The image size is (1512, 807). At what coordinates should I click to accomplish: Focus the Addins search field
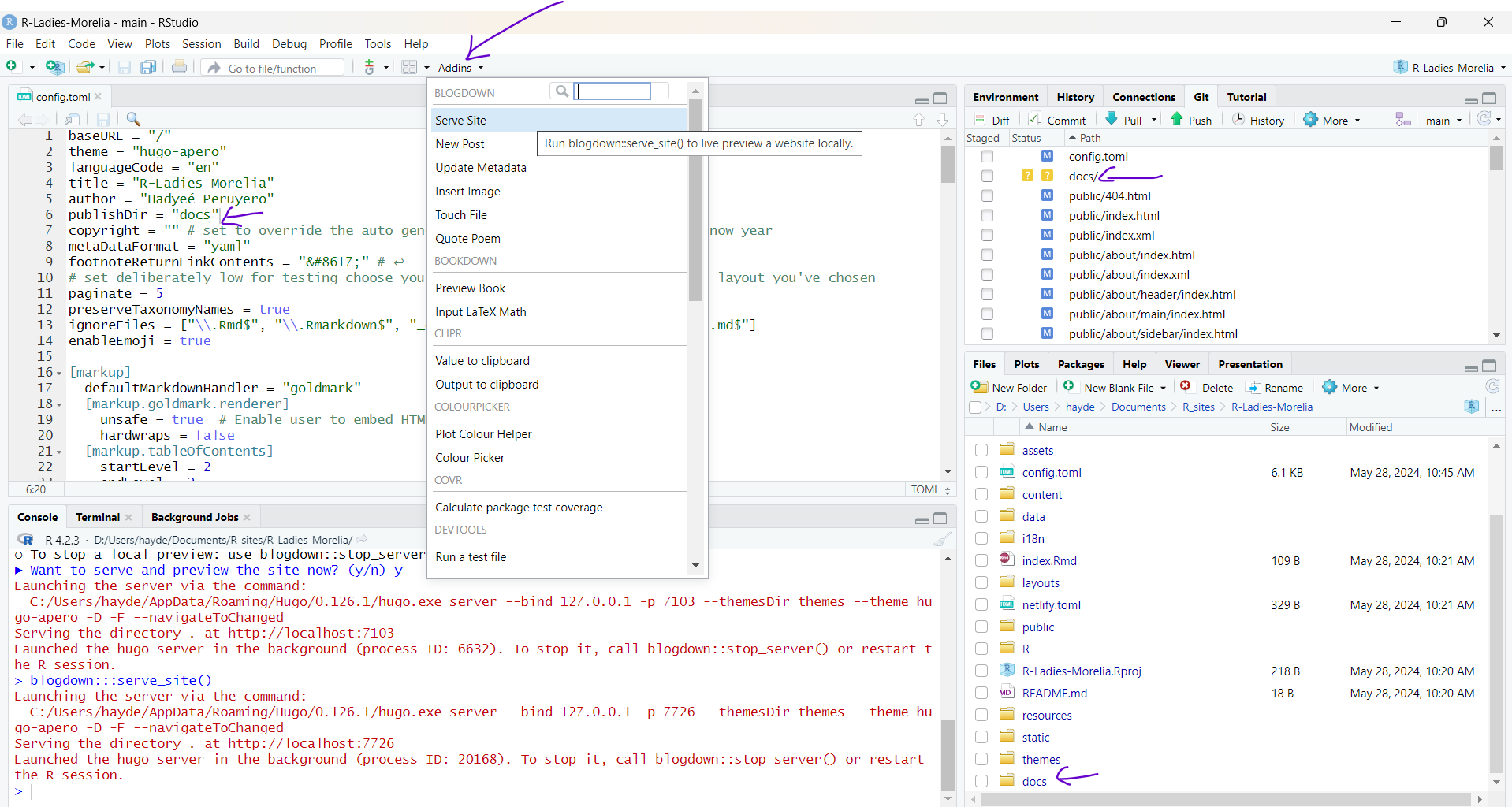[613, 91]
